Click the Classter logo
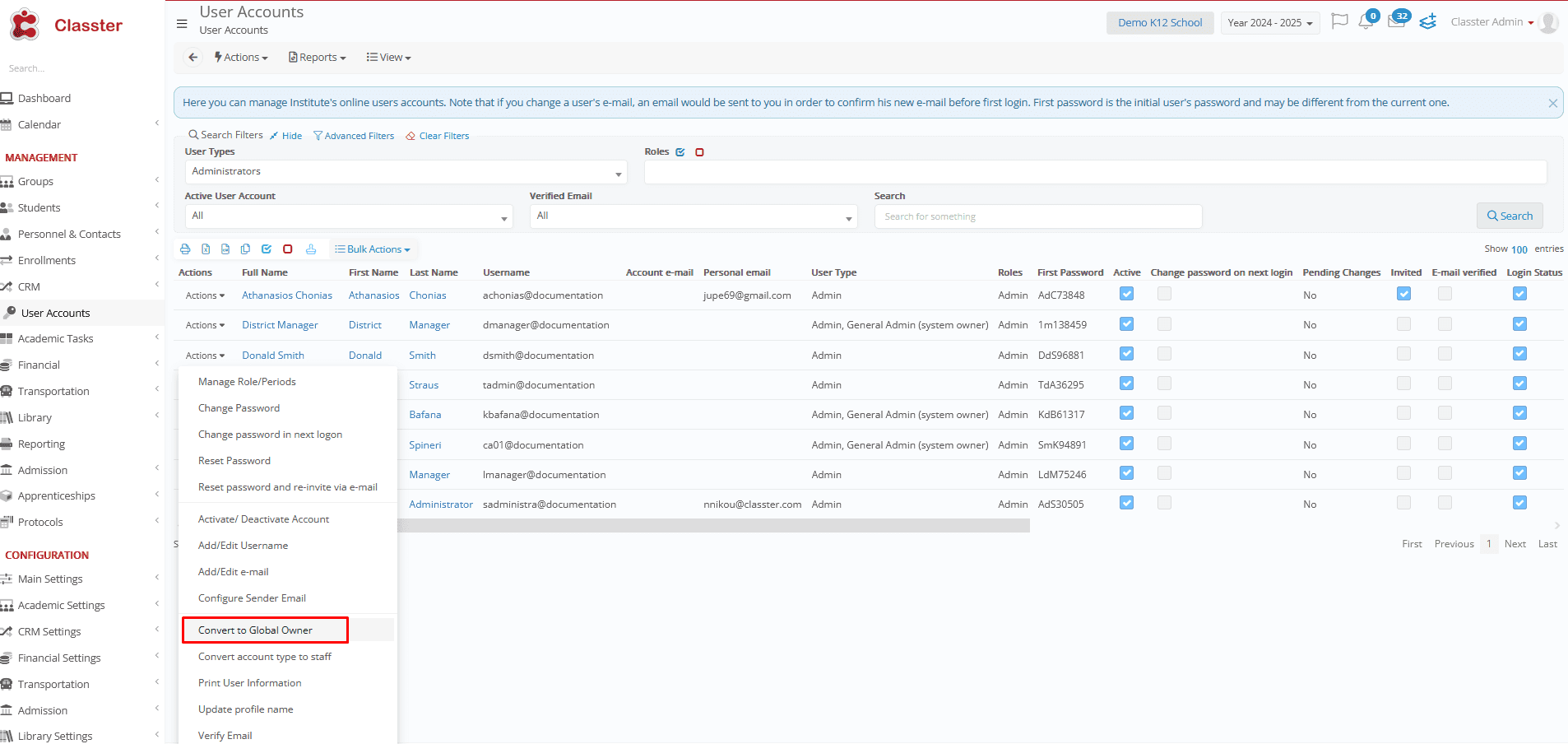 [66, 25]
